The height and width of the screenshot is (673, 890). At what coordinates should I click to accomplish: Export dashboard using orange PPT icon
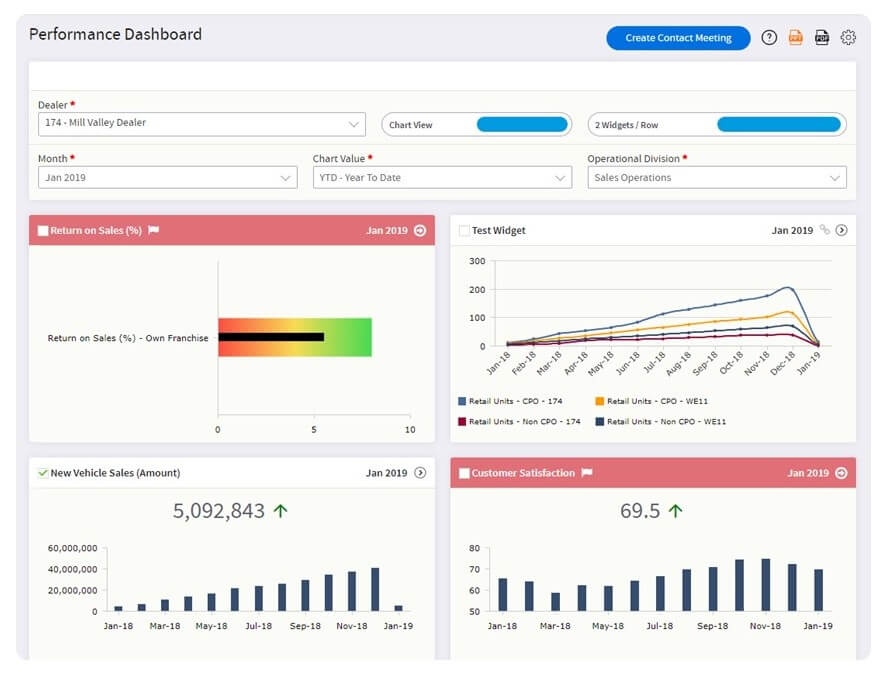tap(795, 37)
